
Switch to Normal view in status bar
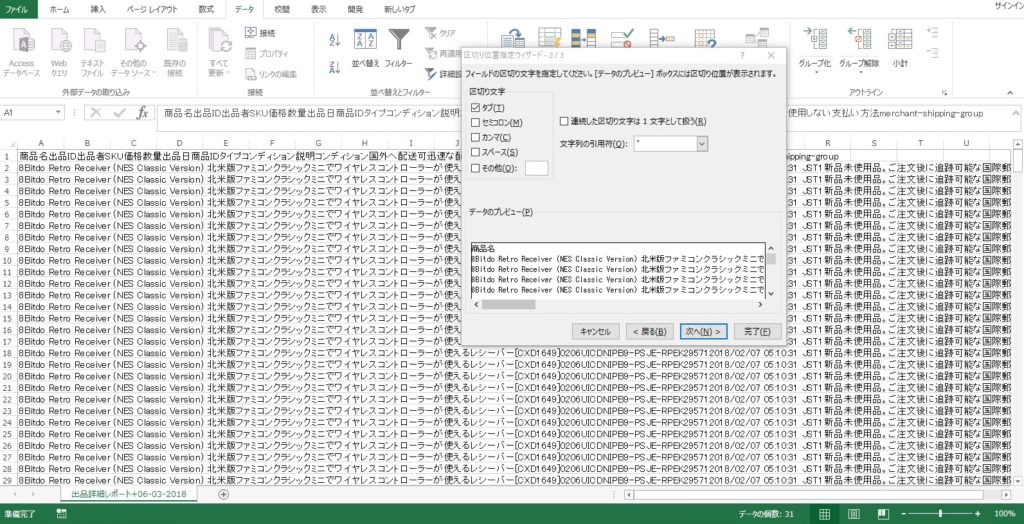pyautogui.click(x=825, y=514)
